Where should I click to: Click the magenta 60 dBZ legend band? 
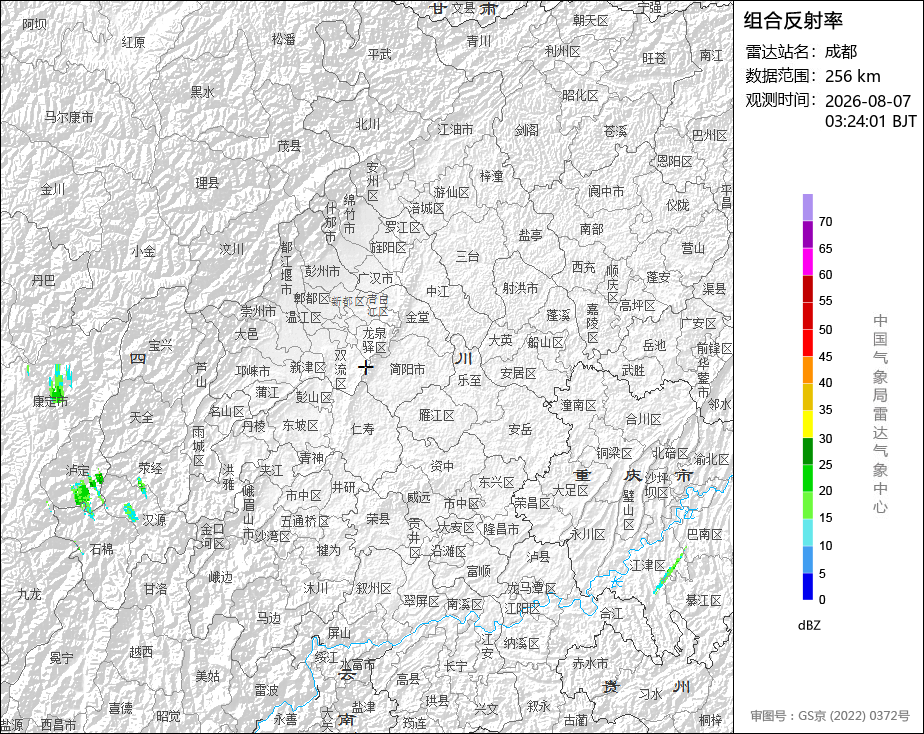pos(808,262)
